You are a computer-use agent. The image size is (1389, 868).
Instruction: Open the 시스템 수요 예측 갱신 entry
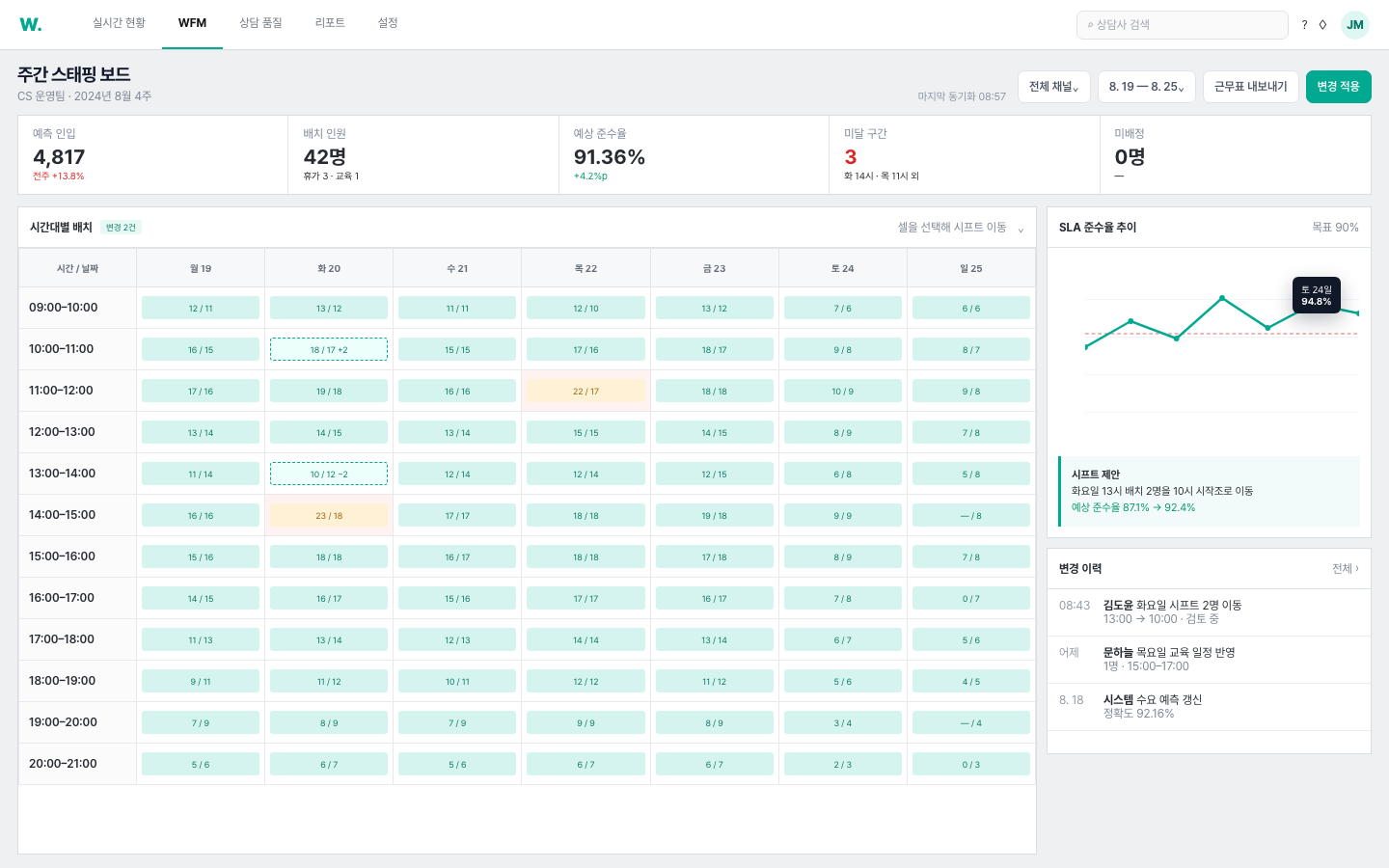click(1209, 707)
